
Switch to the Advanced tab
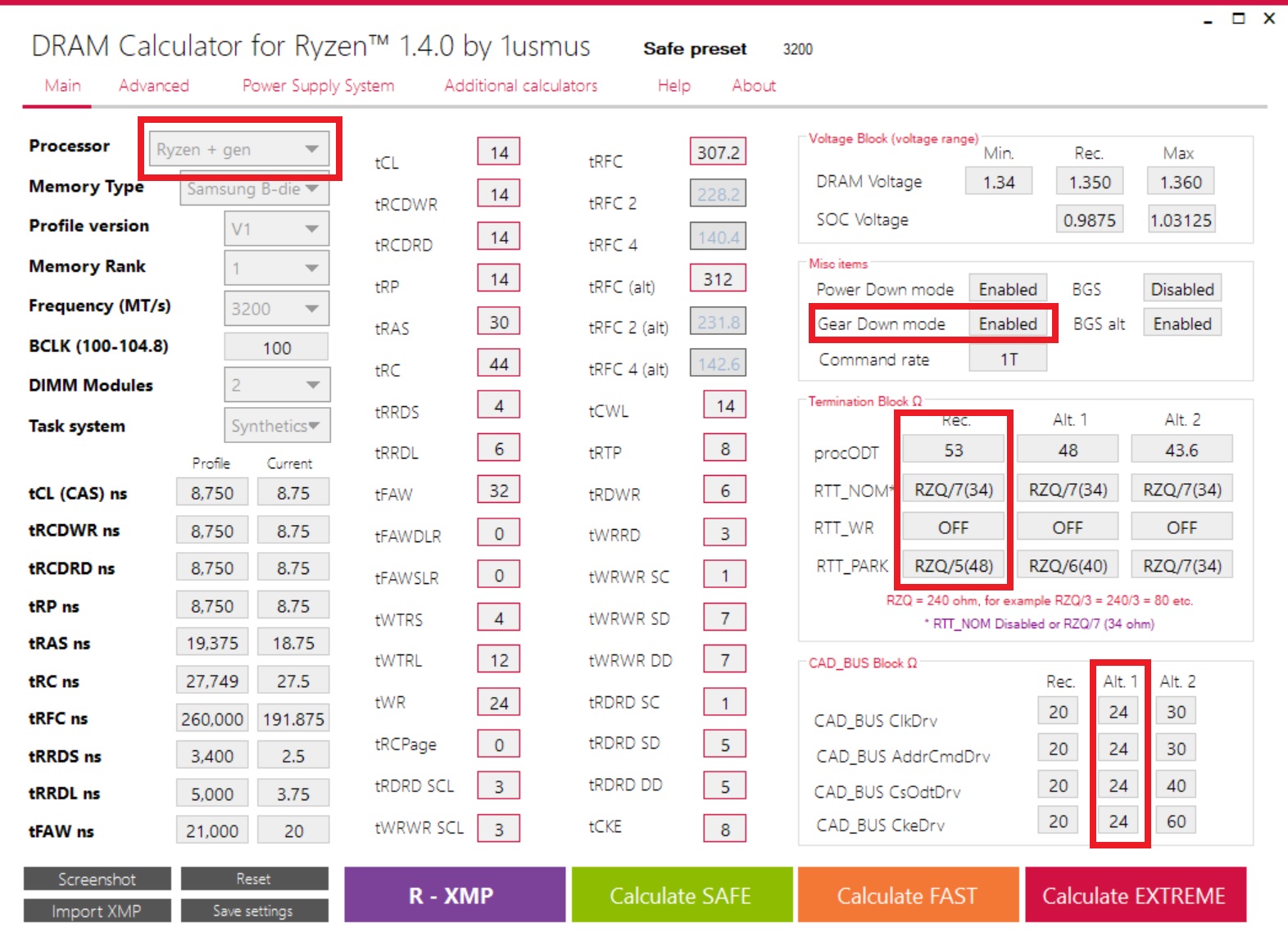coord(154,86)
